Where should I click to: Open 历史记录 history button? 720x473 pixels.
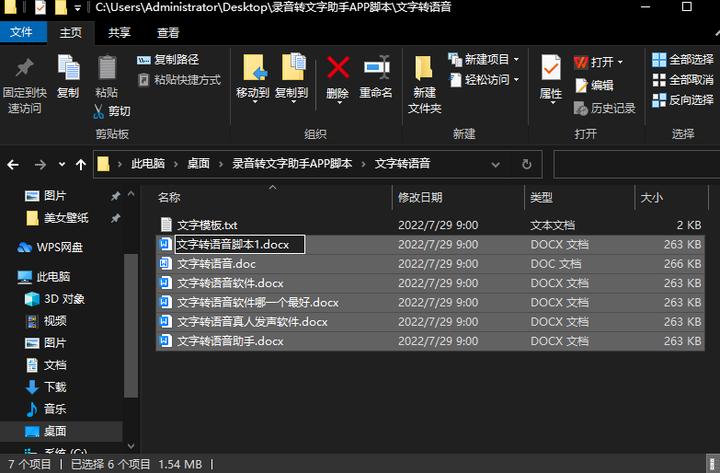(605, 108)
